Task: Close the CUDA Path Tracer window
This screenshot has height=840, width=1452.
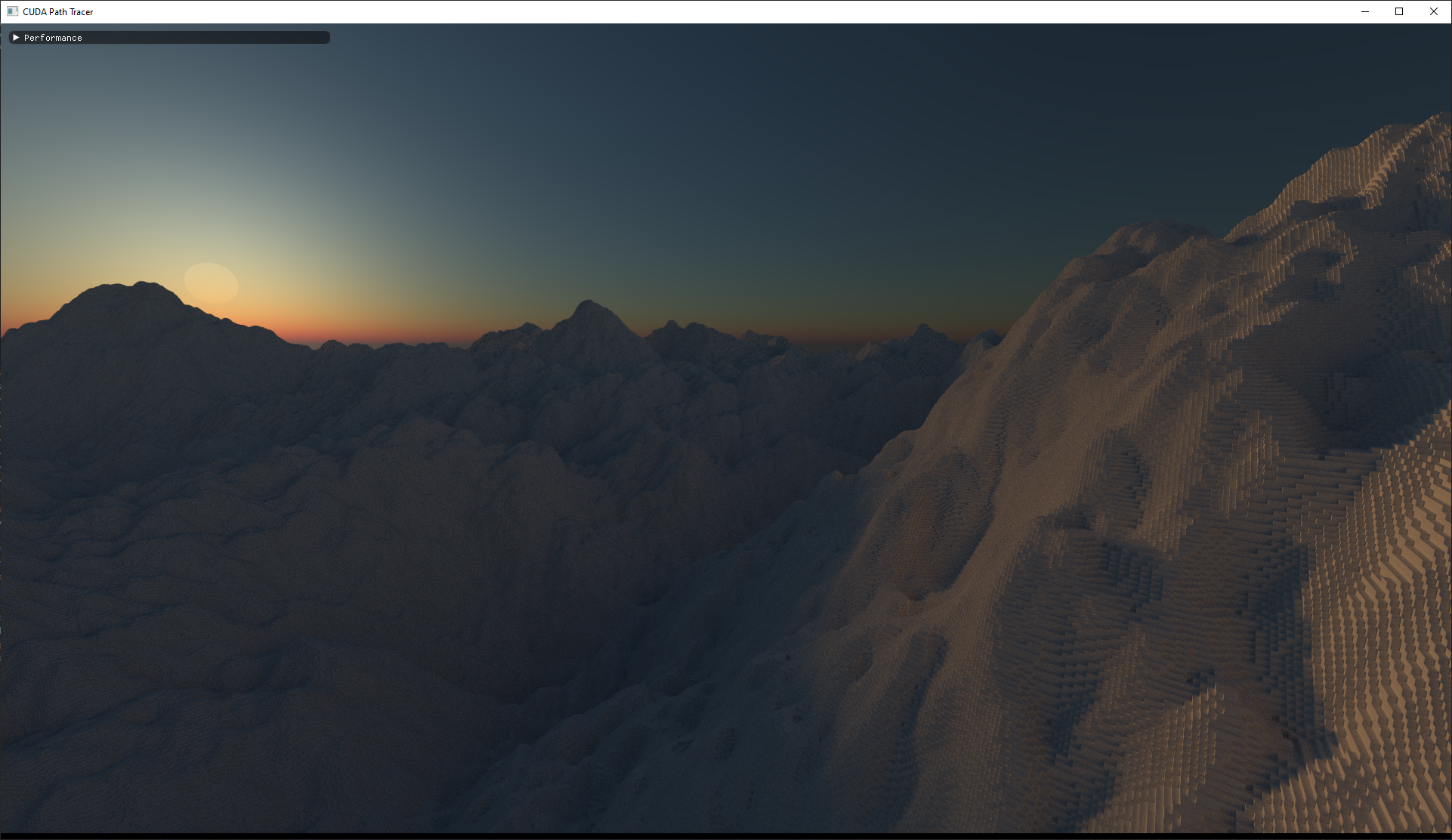Action: pos(1433,11)
